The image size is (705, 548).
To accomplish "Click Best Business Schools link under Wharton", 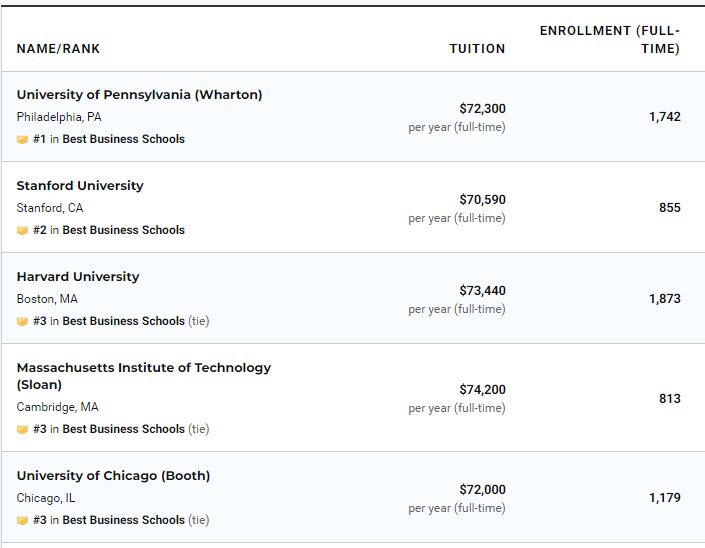I will [123, 140].
